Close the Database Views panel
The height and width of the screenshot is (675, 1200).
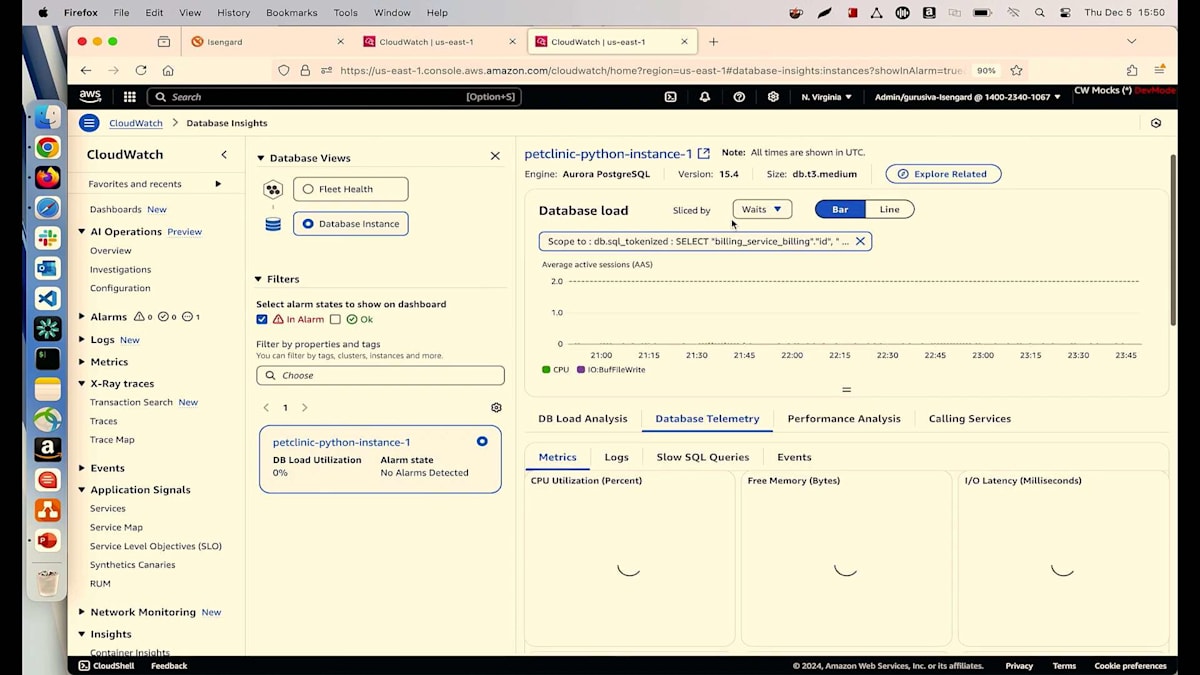click(x=495, y=156)
